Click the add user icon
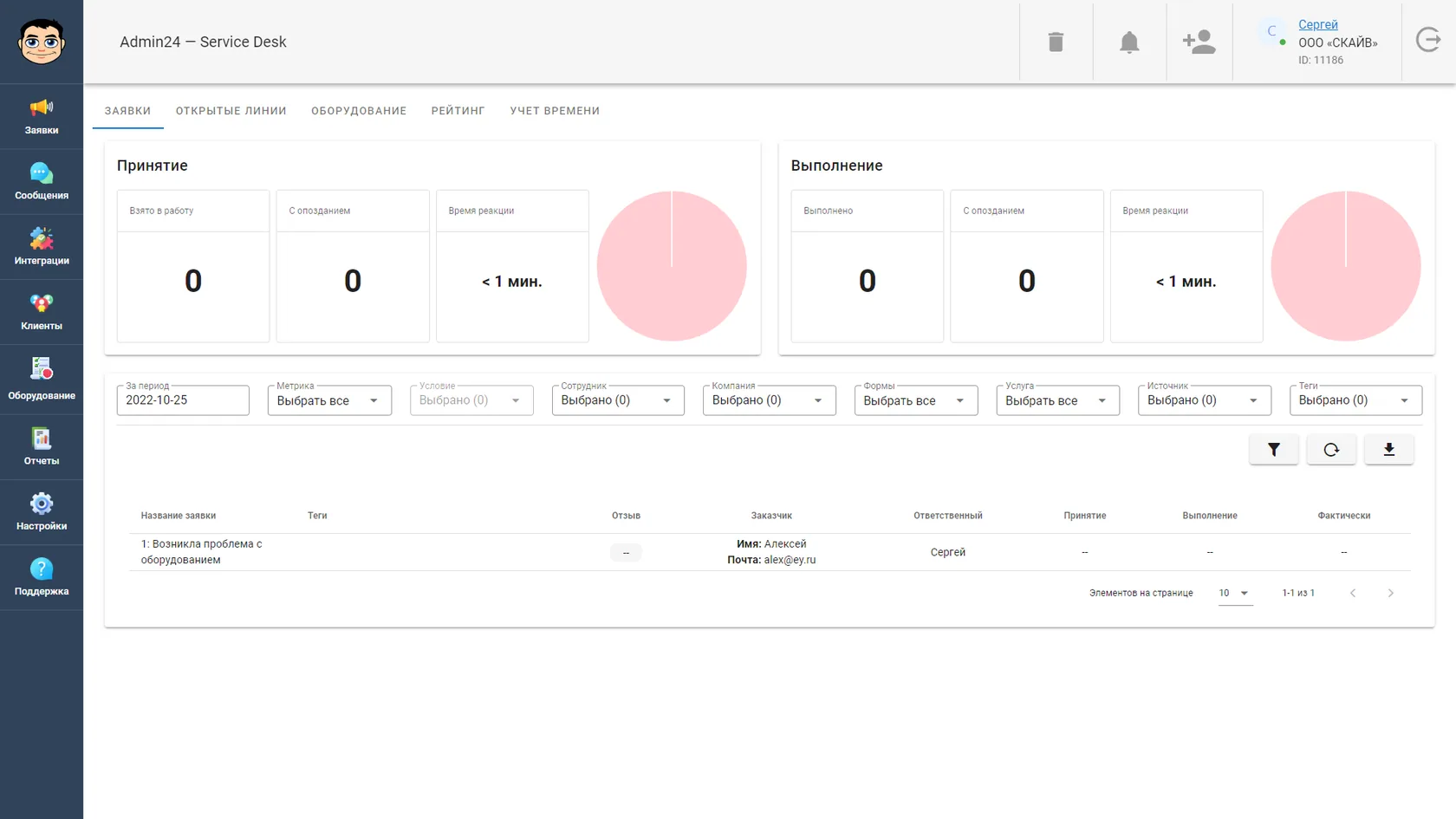1456x819 pixels. pos(1199,42)
